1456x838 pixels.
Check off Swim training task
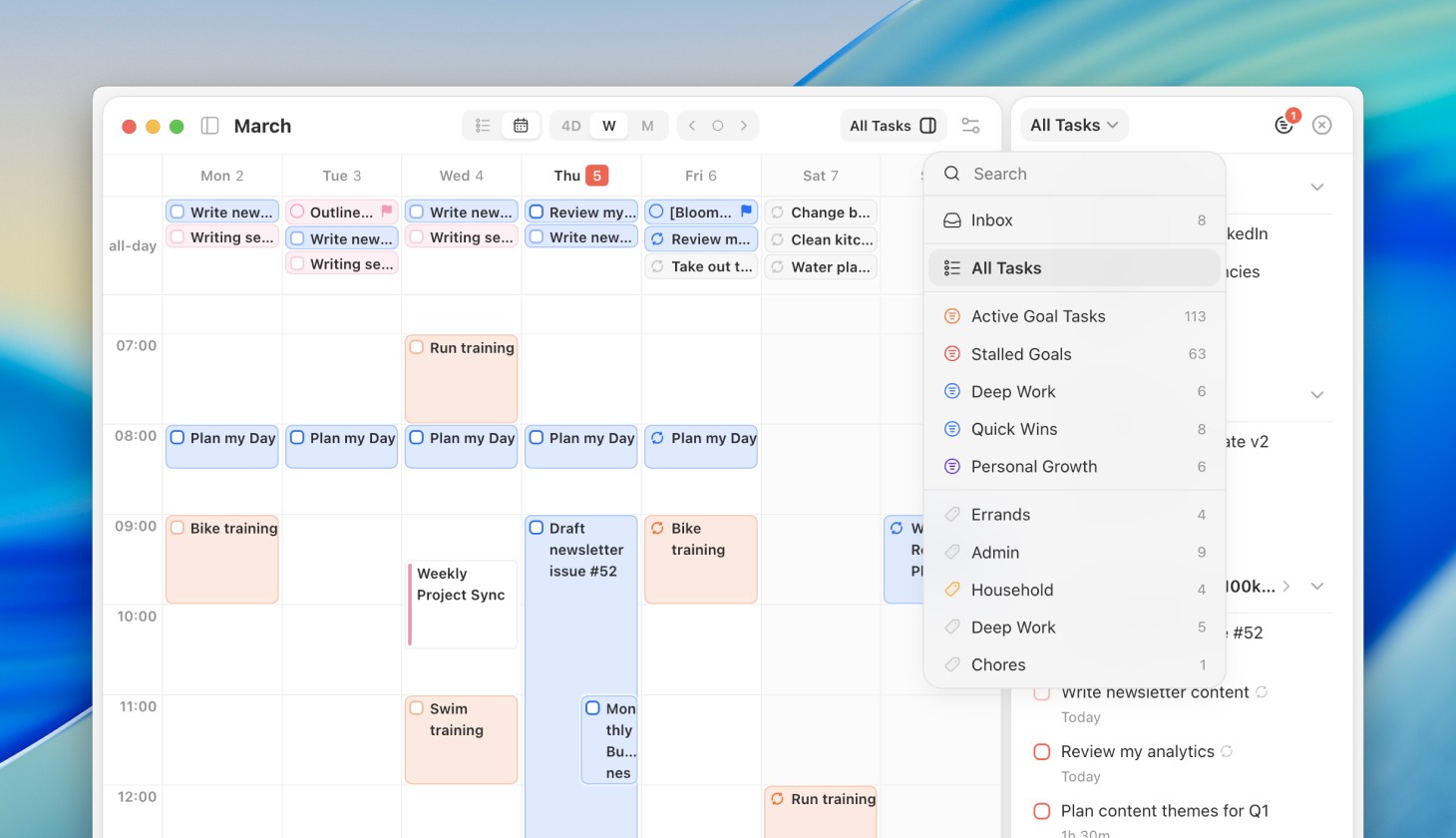(417, 709)
